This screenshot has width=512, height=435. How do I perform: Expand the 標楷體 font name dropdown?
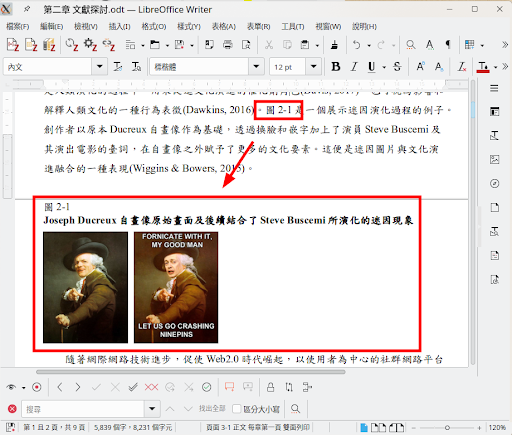coord(256,66)
